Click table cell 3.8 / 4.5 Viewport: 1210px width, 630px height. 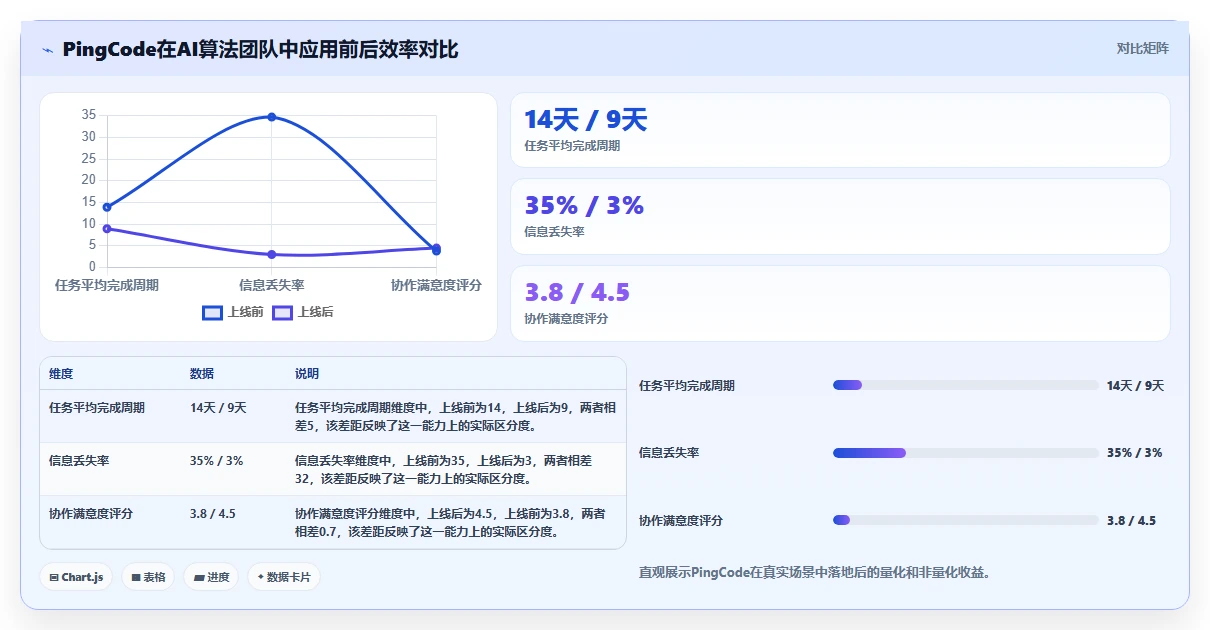(x=213, y=514)
